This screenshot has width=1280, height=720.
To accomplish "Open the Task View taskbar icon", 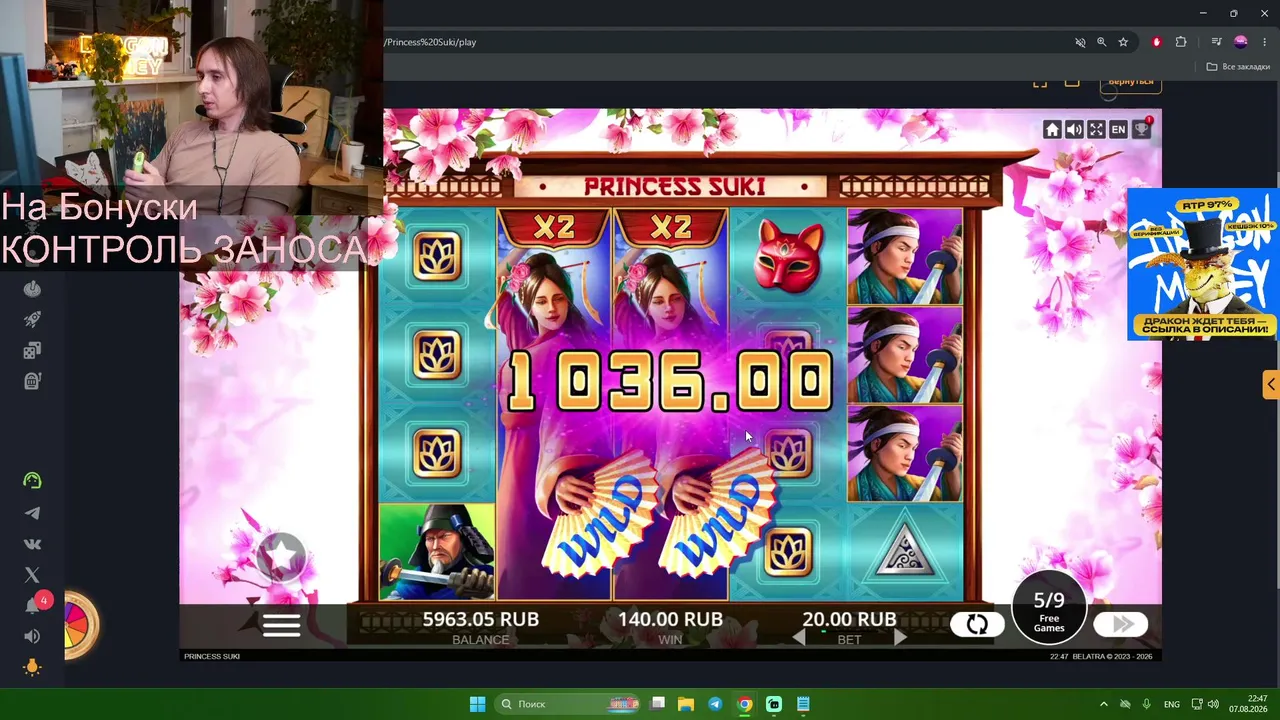I will (x=658, y=704).
